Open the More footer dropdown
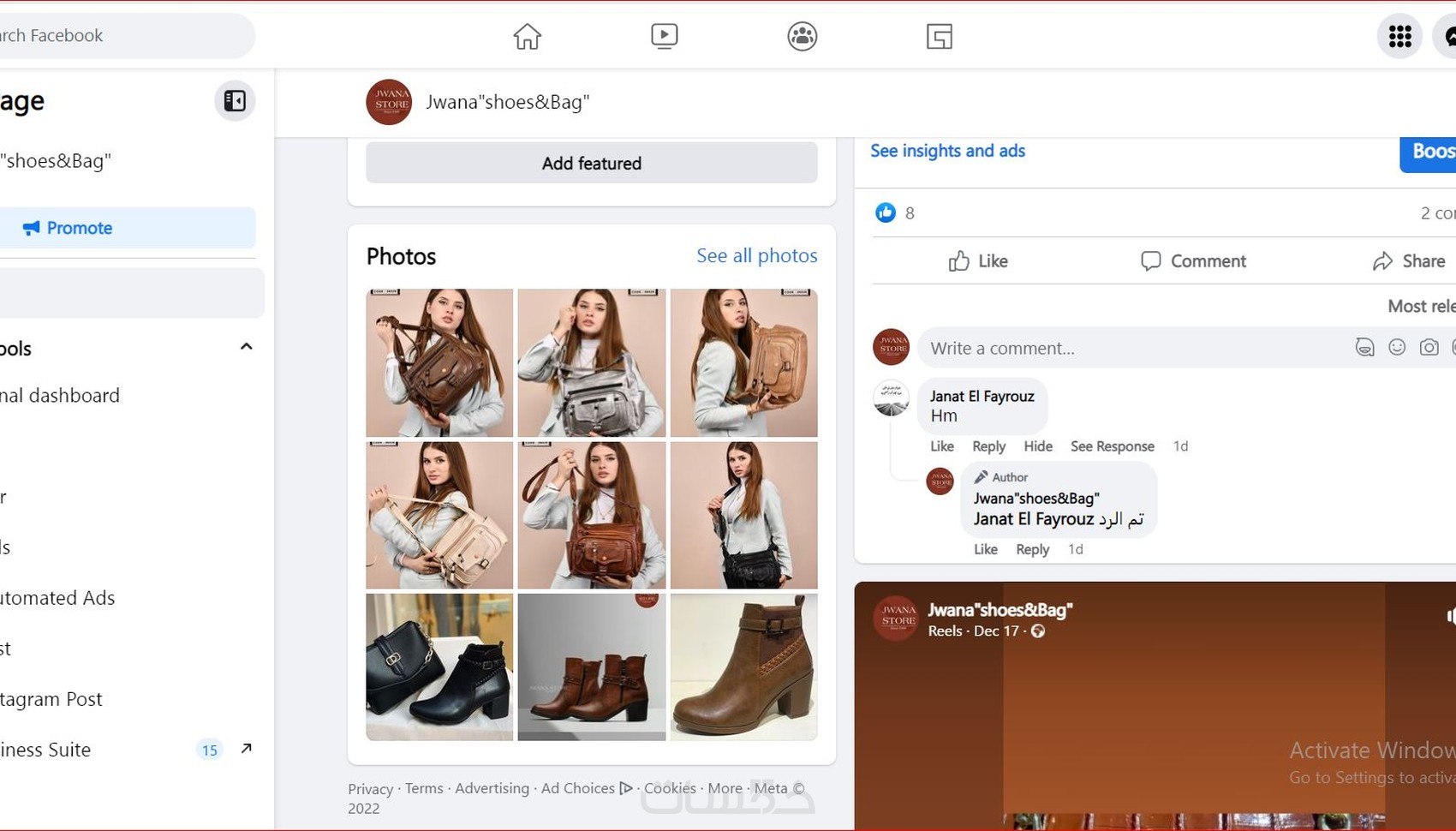This screenshot has height=831, width=1456. 725,788
